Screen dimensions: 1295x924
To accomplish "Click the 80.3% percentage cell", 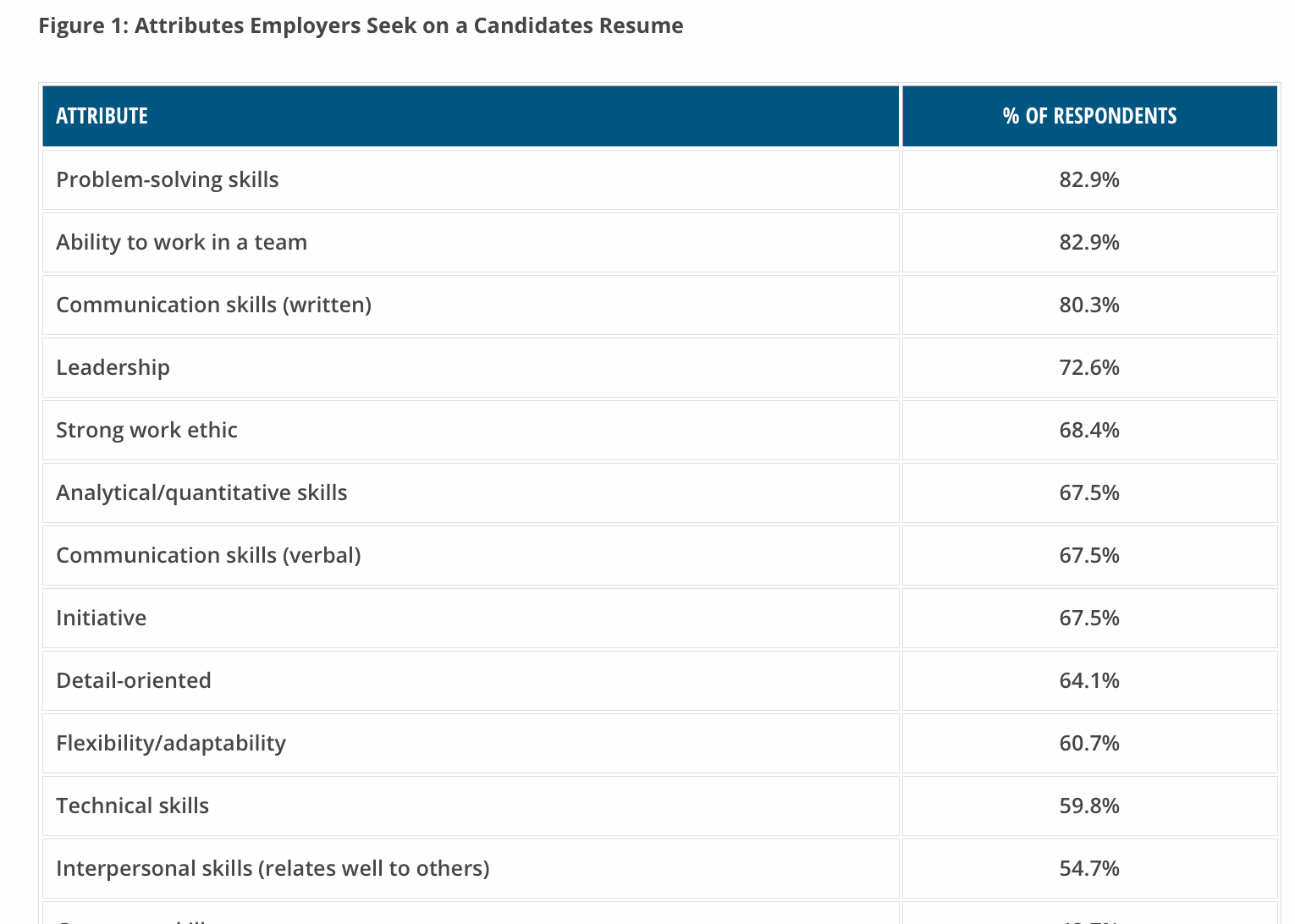I will click(x=1089, y=305).
